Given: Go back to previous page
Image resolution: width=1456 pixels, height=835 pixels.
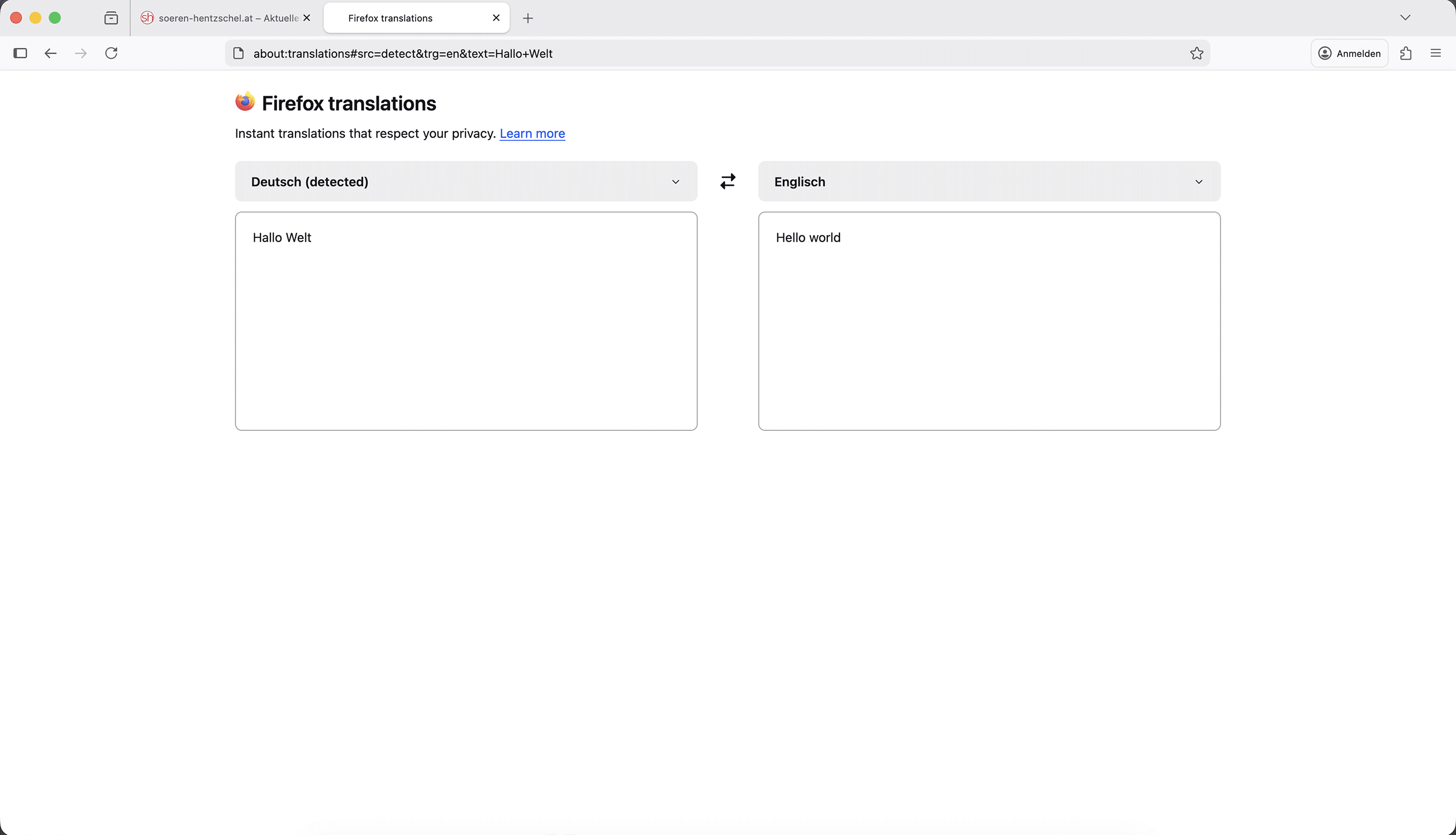Looking at the screenshot, I should 51,53.
